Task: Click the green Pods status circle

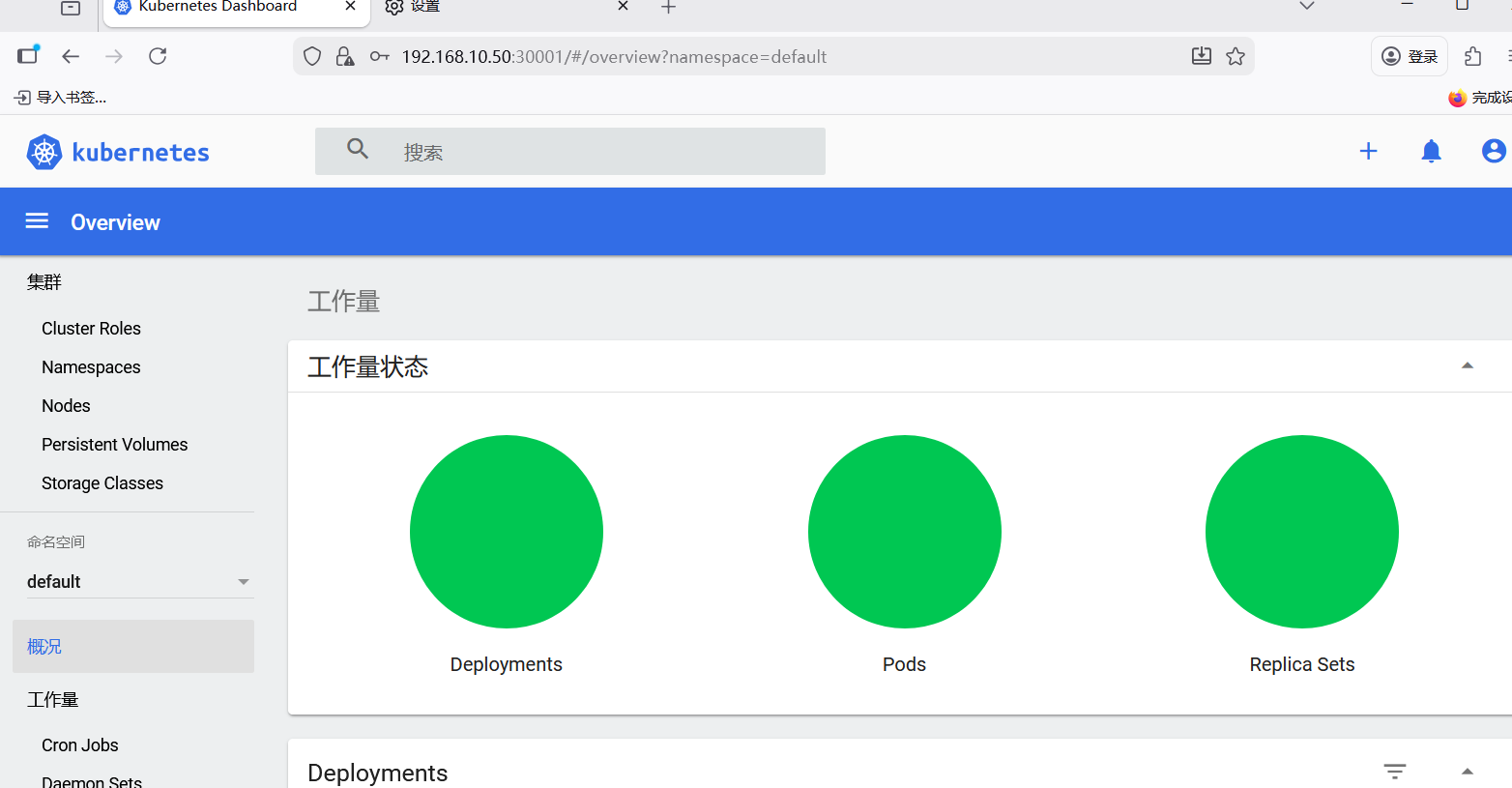Action: coord(905,532)
